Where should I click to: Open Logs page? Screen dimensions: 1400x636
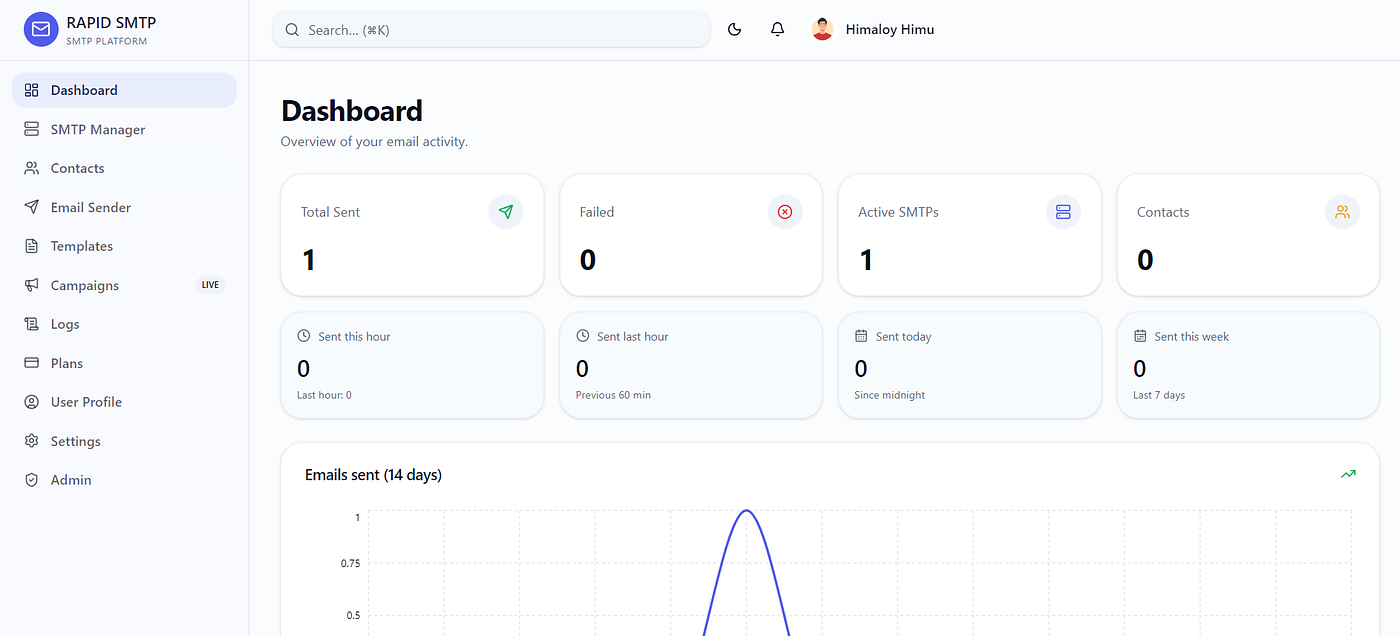[124, 324]
